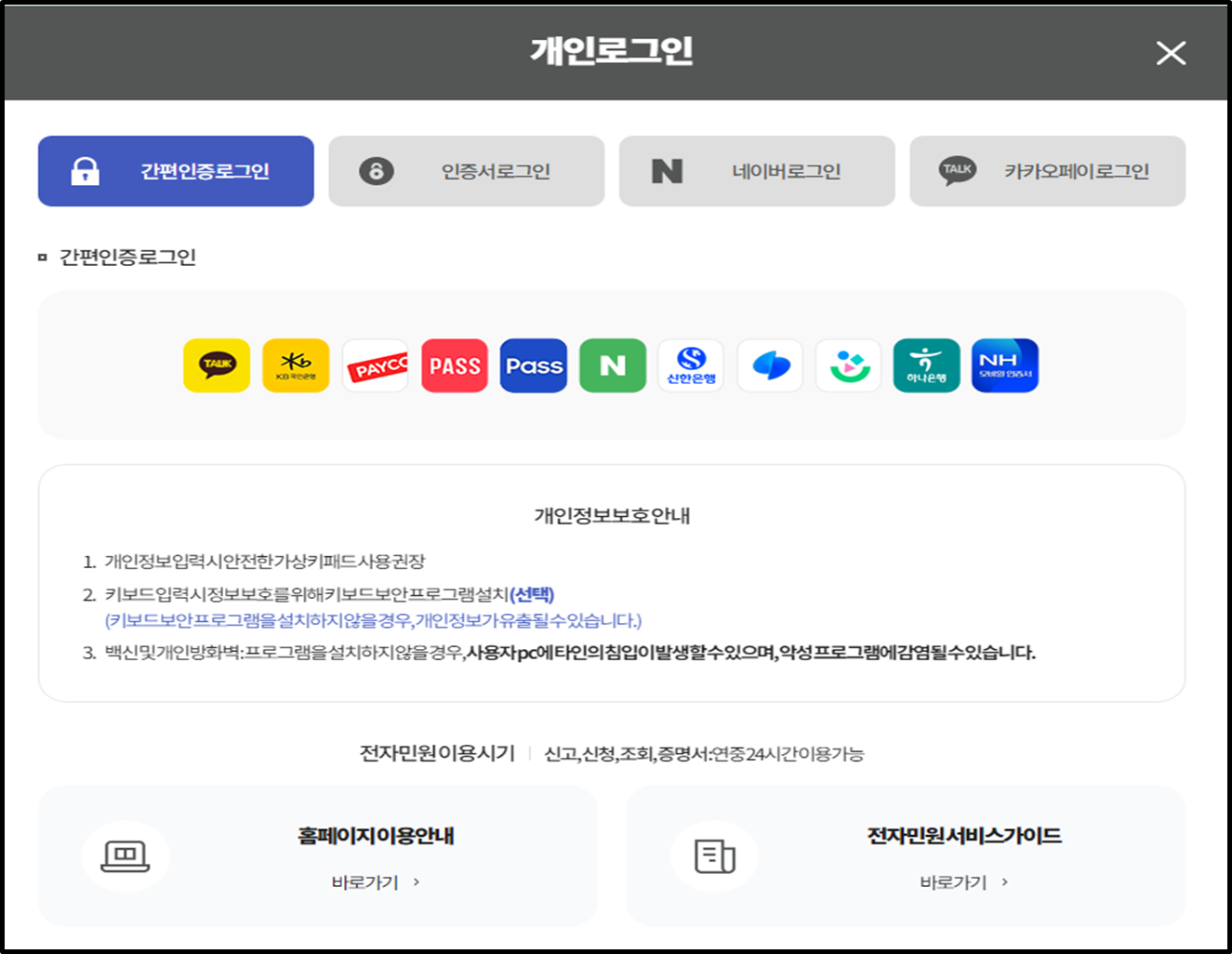Select the NH 모바일인증서 icon
This screenshot has height=954, width=1232.
(1005, 365)
